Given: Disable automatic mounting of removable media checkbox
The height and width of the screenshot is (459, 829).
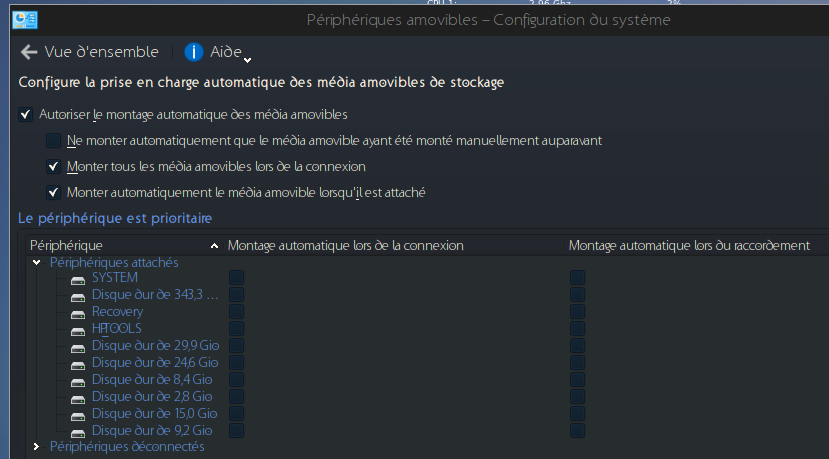Looking at the screenshot, I should [25, 114].
